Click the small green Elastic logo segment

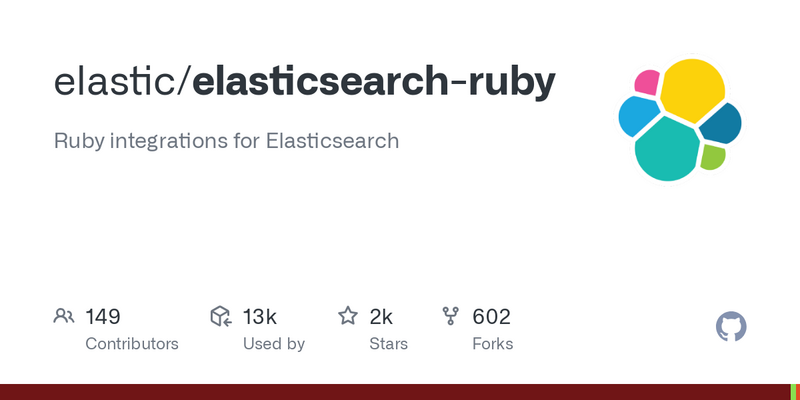click(713, 157)
